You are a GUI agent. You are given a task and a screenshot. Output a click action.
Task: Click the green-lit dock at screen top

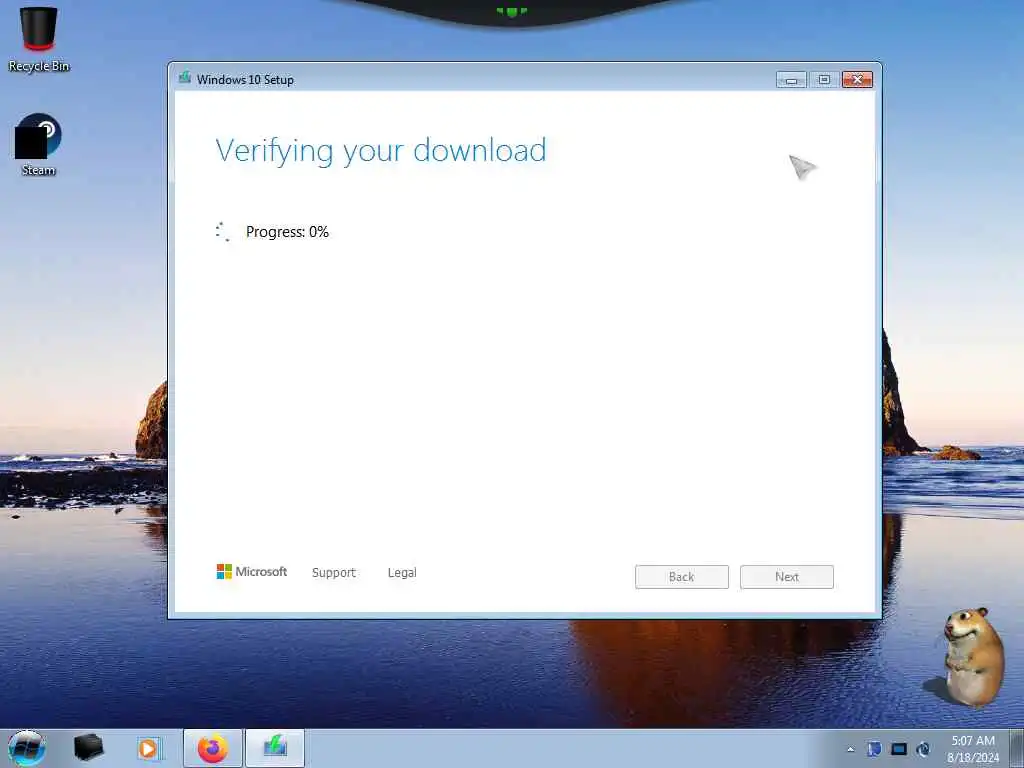pos(511,11)
